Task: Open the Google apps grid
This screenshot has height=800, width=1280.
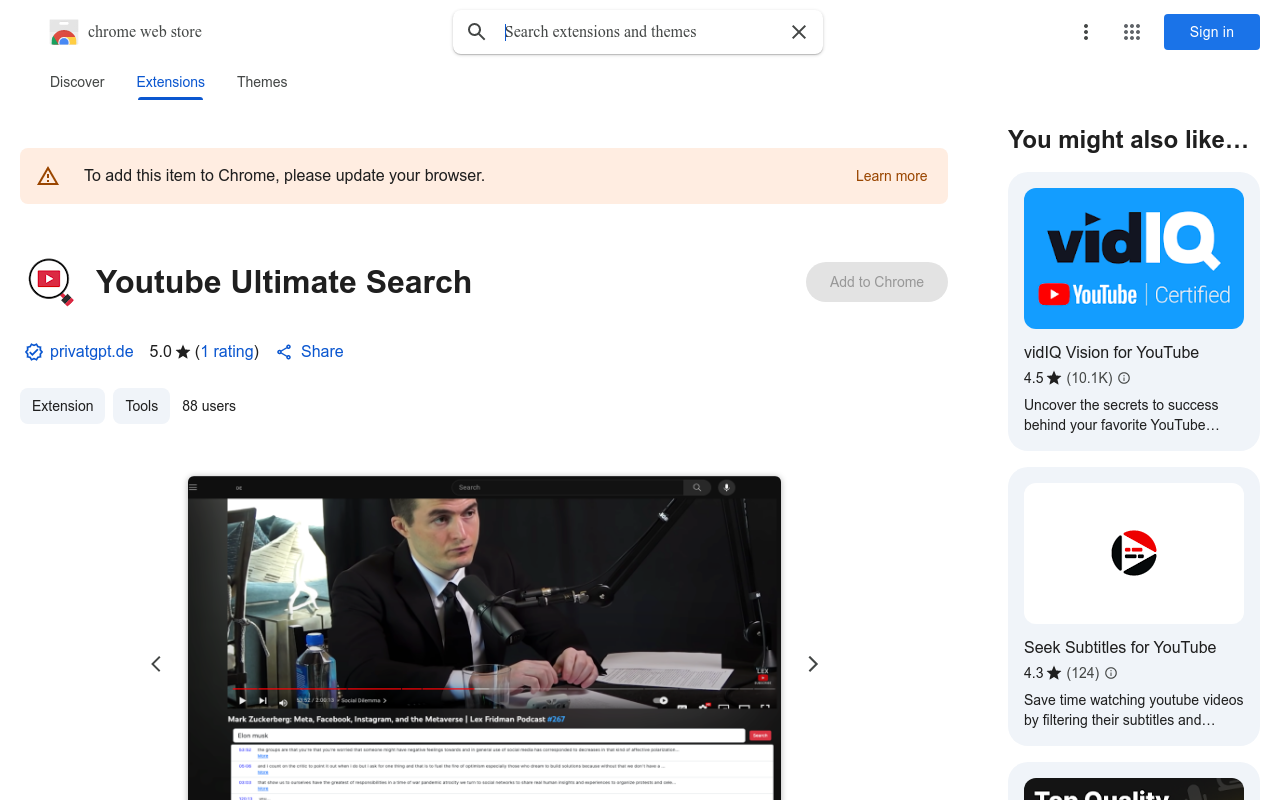Action: click(1132, 32)
